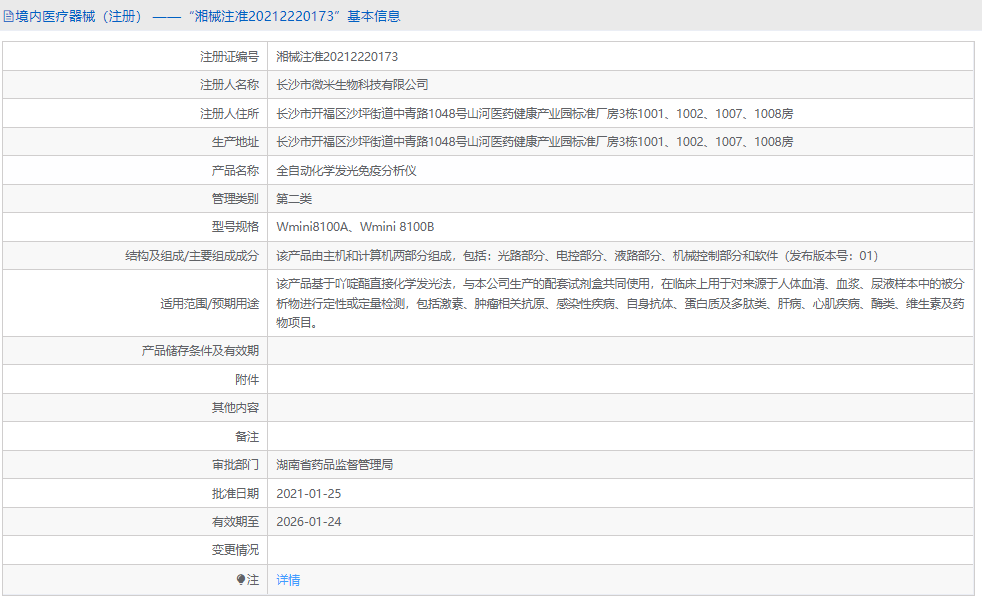Click the 管理类别 row label
The width and height of the screenshot is (982, 604).
(x=235, y=199)
